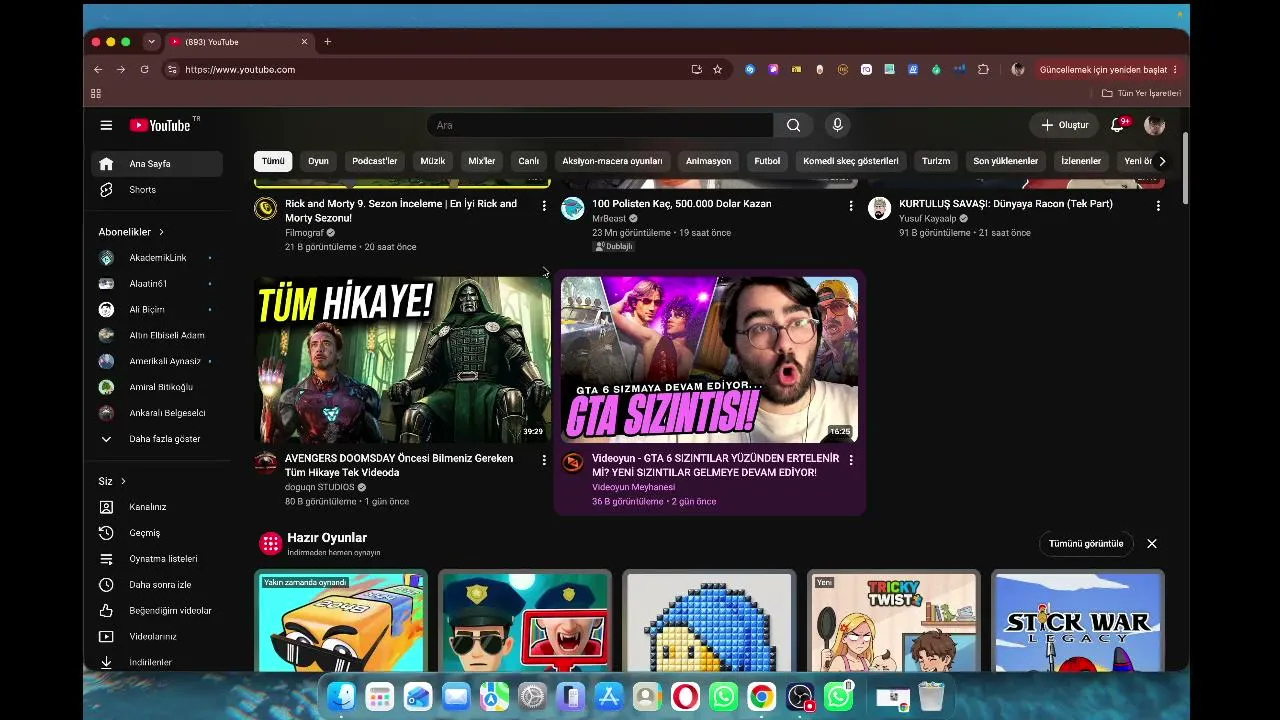This screenshot has height=720, width=1280.
Task: Switch to the (693) YouTube browser tab
Action: coord(238,42)
